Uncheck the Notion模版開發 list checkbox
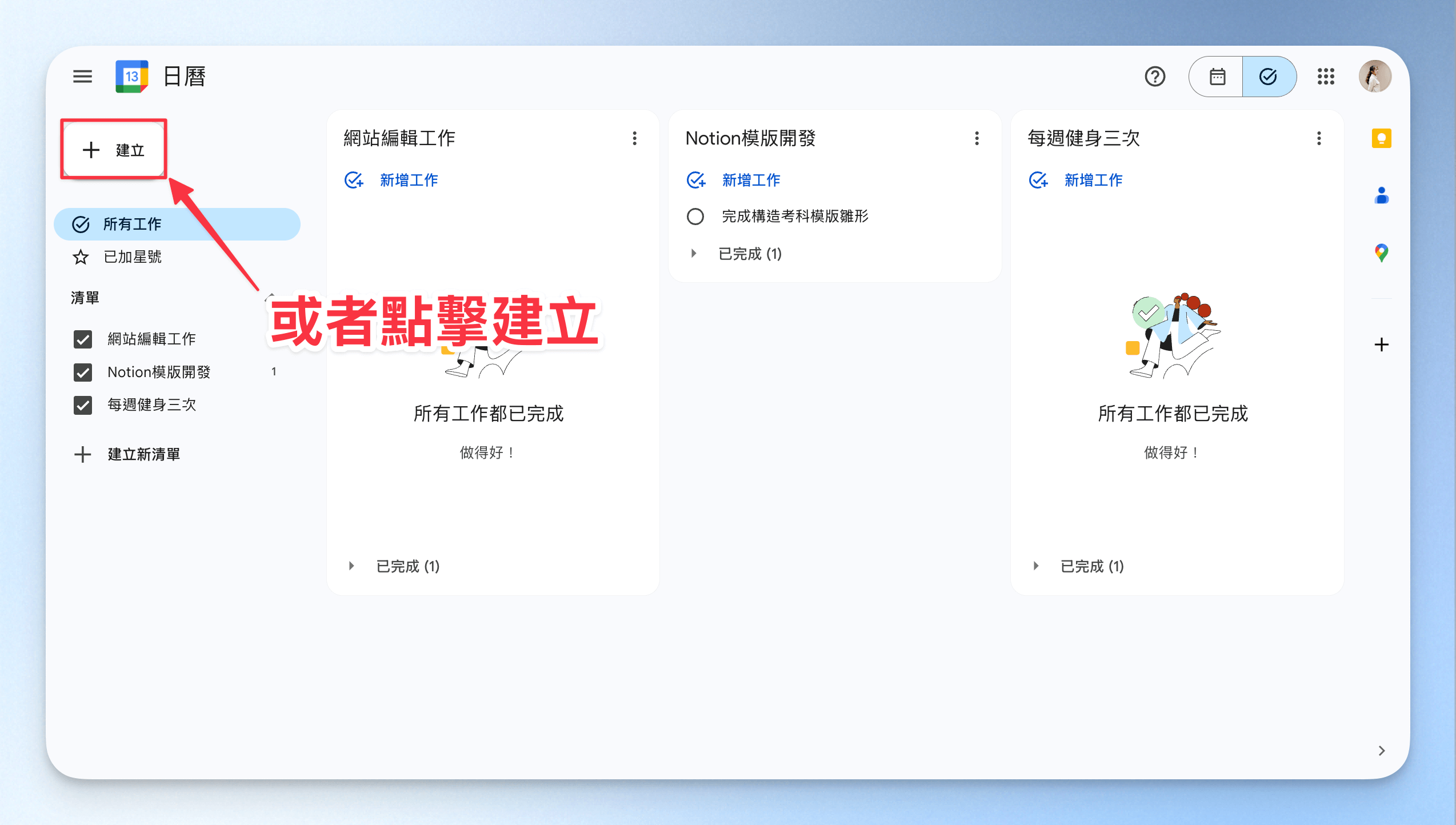 pos(83,372)
